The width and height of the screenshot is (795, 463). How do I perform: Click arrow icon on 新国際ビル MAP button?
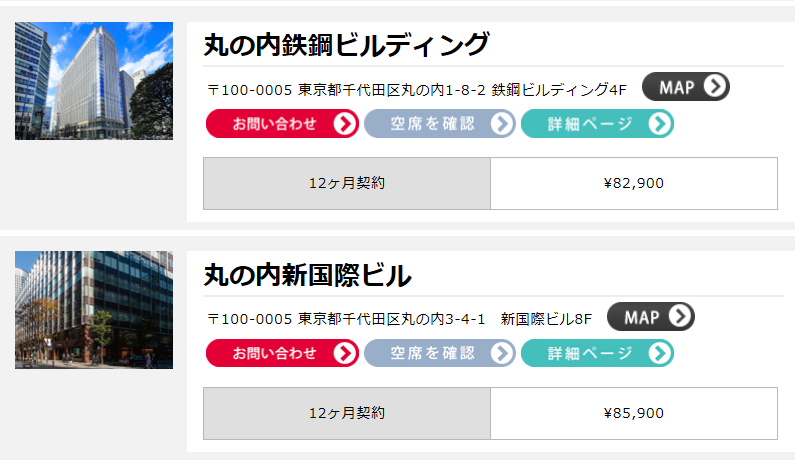pos(680,316)
